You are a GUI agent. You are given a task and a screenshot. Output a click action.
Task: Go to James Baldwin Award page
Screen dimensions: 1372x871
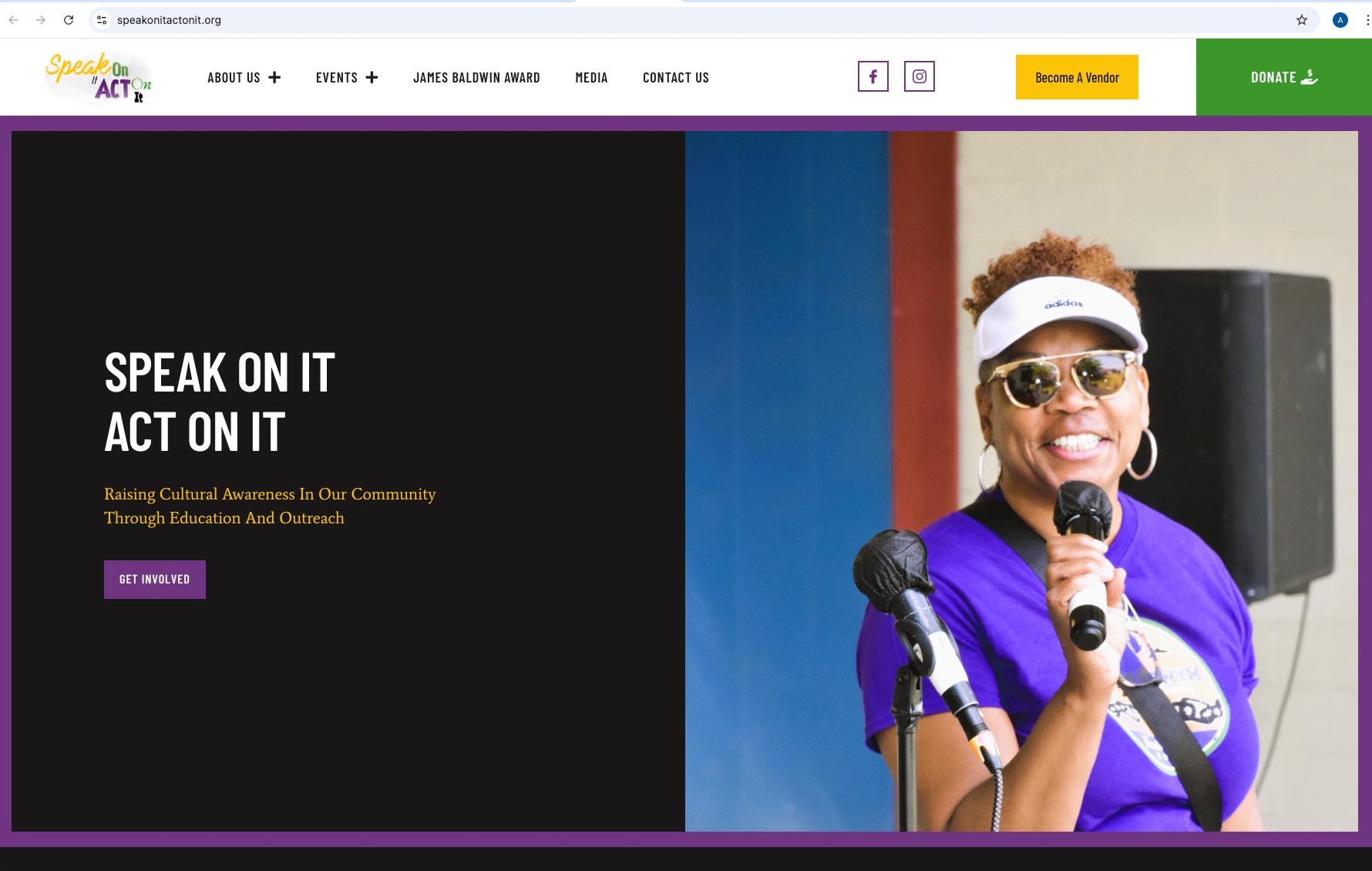[x=476, y=78]
